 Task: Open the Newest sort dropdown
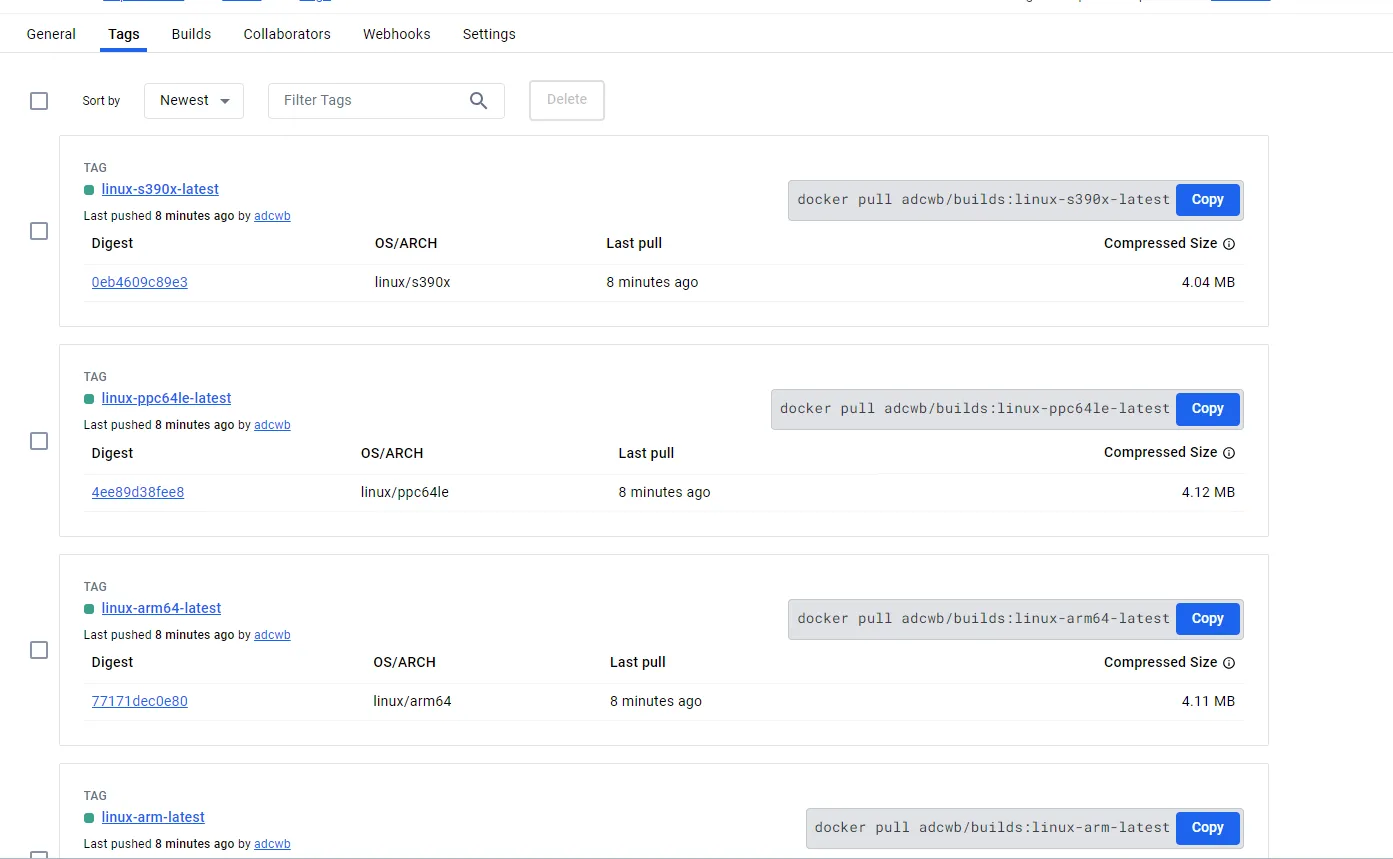194,100
